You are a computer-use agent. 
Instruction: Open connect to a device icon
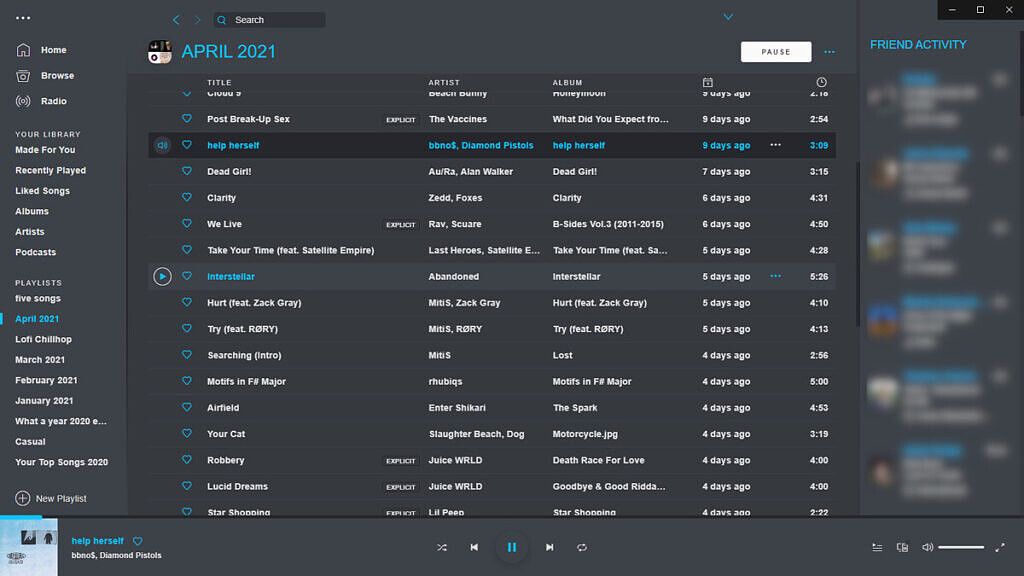pyautogui.click(x=903, y=547)
